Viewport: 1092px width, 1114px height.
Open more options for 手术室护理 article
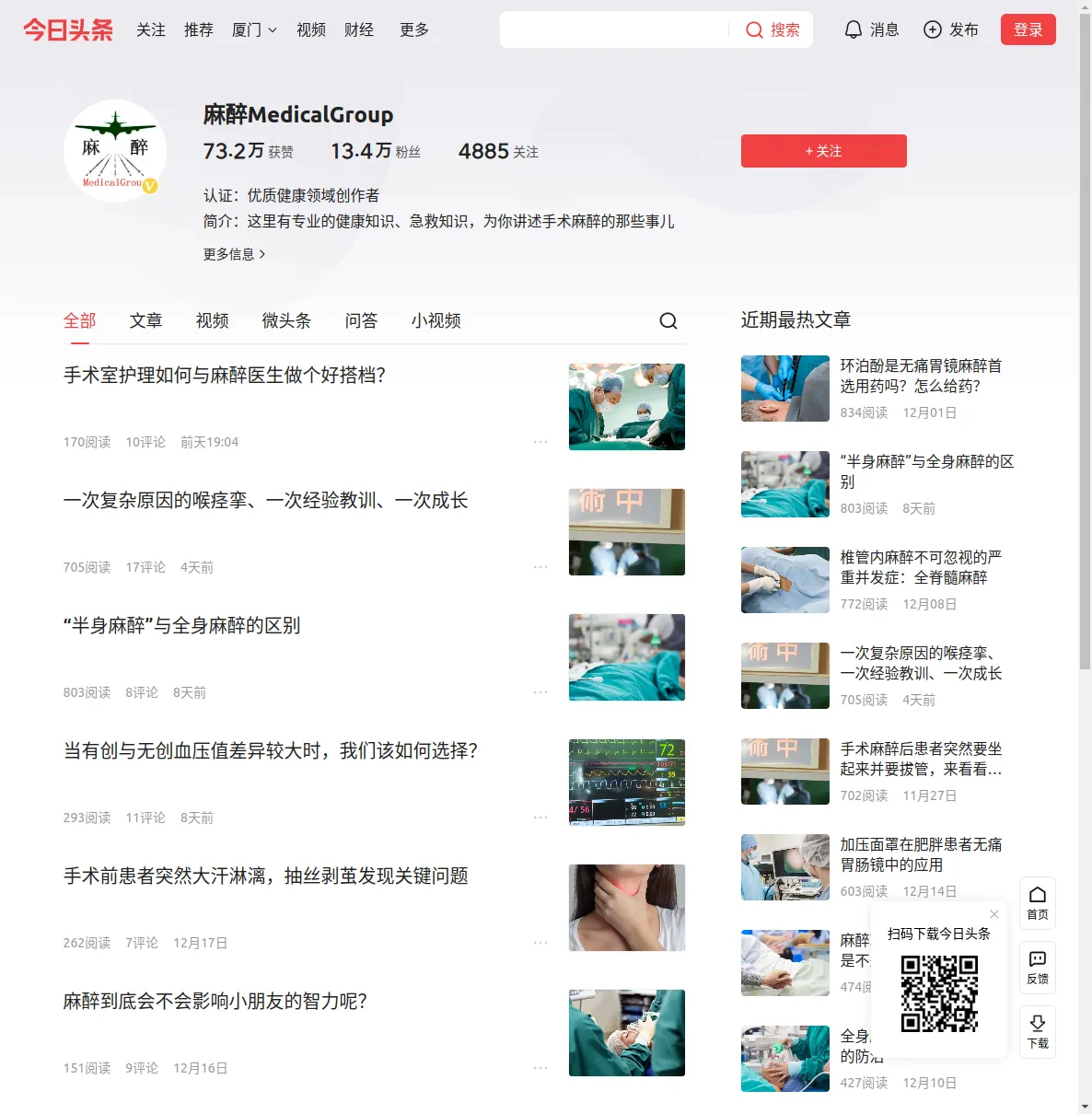tap(540, 442)
